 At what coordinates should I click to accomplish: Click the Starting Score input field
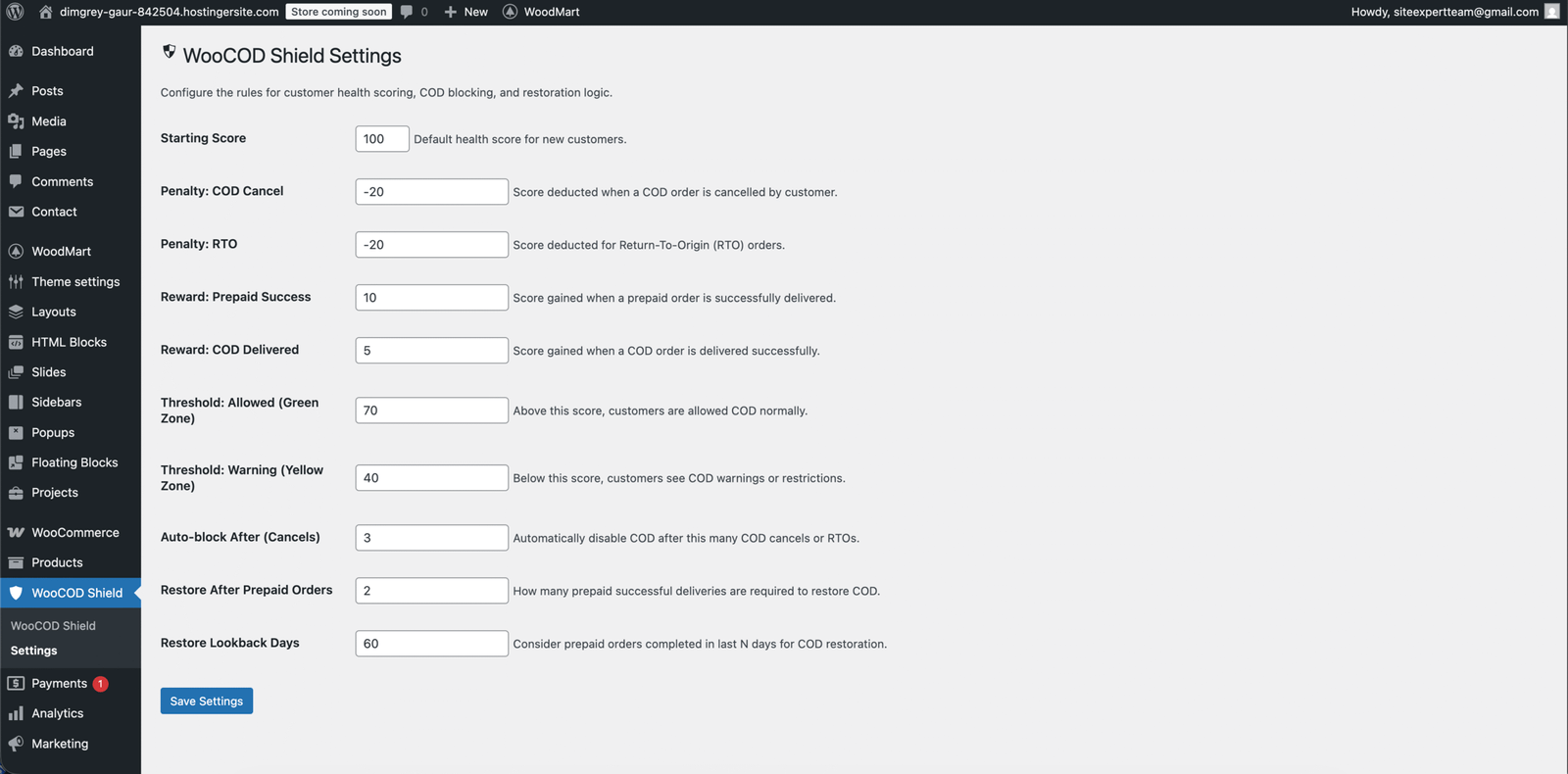pos(381,139)
